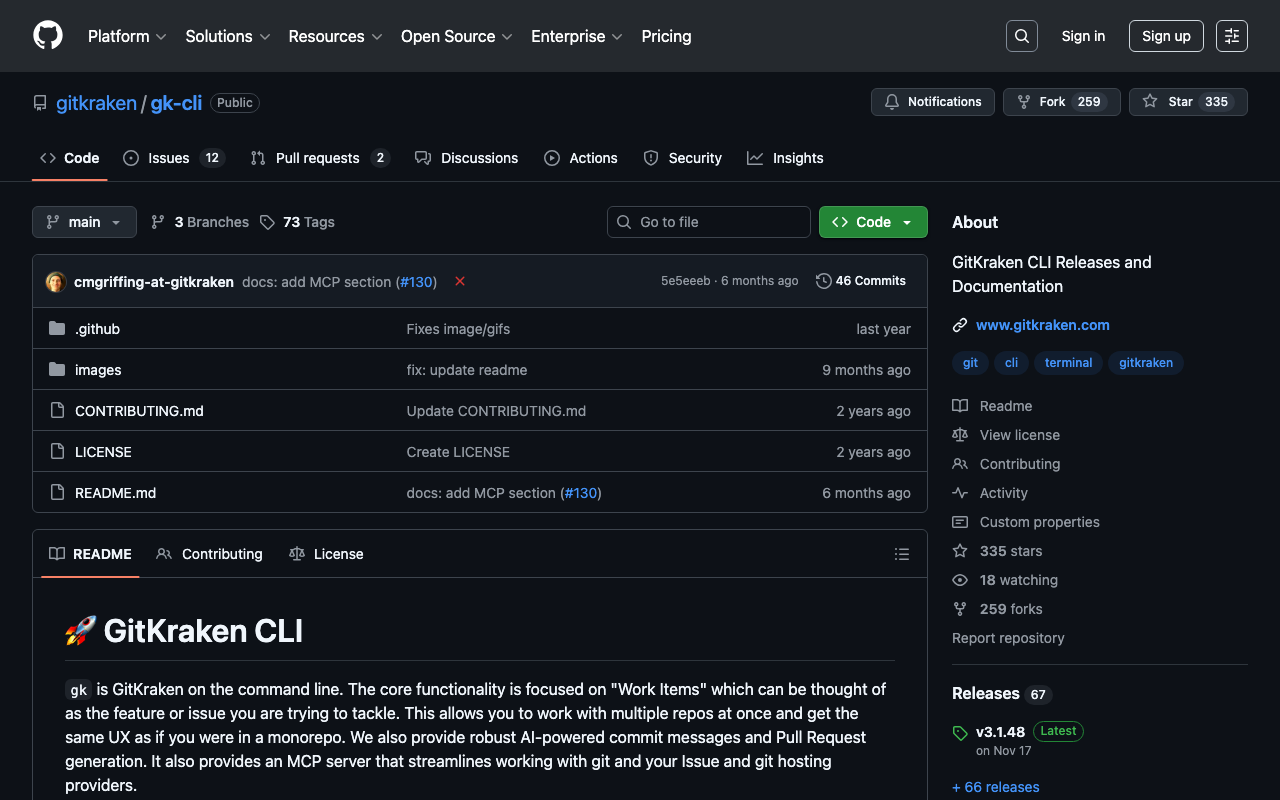
Task: Open the .github folder
Action: pyautogui.click(x=97, y=329)
